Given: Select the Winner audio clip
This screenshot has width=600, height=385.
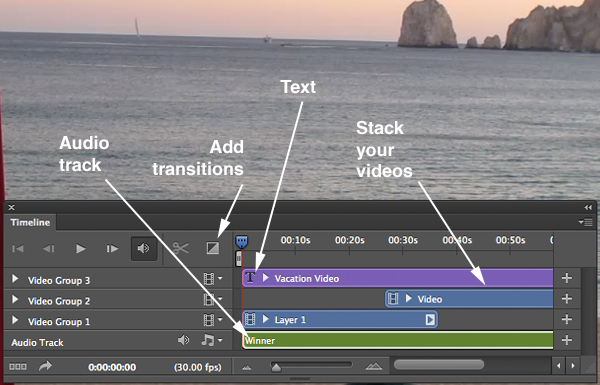Looking at the screenshot, I should (398, 340).
